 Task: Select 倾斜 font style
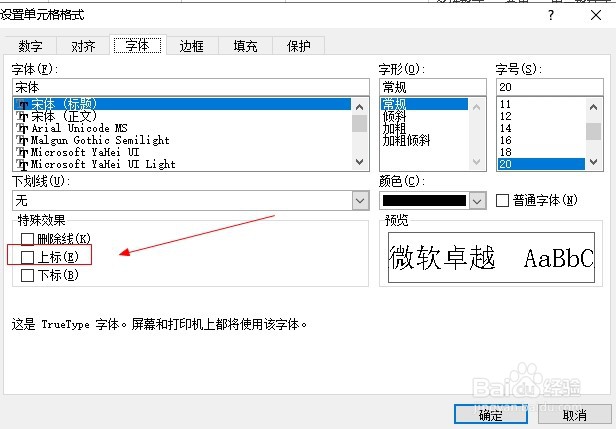tap(424, 116)
